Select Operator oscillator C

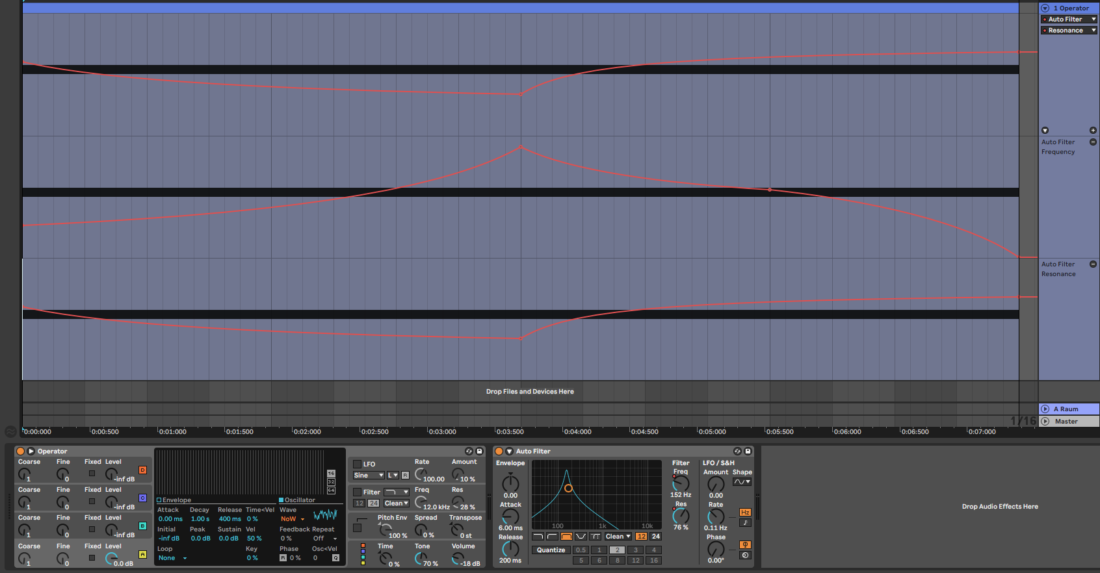tap(142, 498)
